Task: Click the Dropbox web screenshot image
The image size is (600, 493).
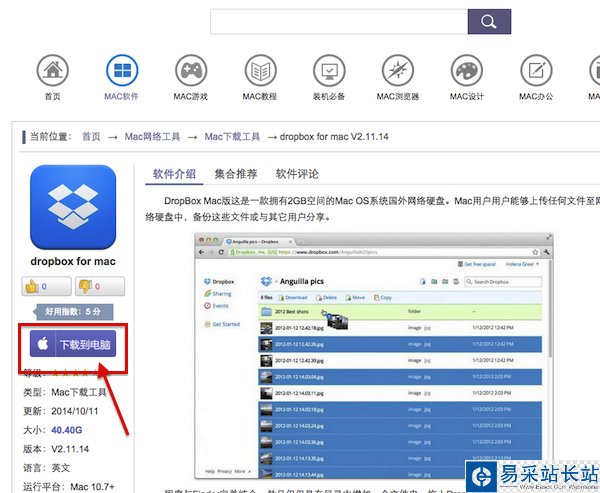Action: pos(374,356)
